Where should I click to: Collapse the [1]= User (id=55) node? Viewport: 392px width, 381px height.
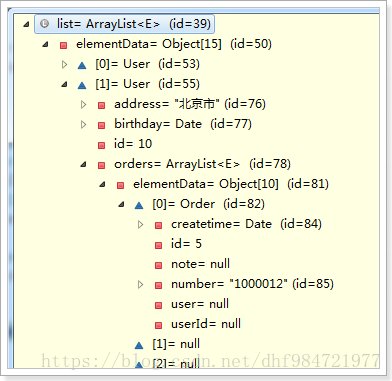click(64, 84)
